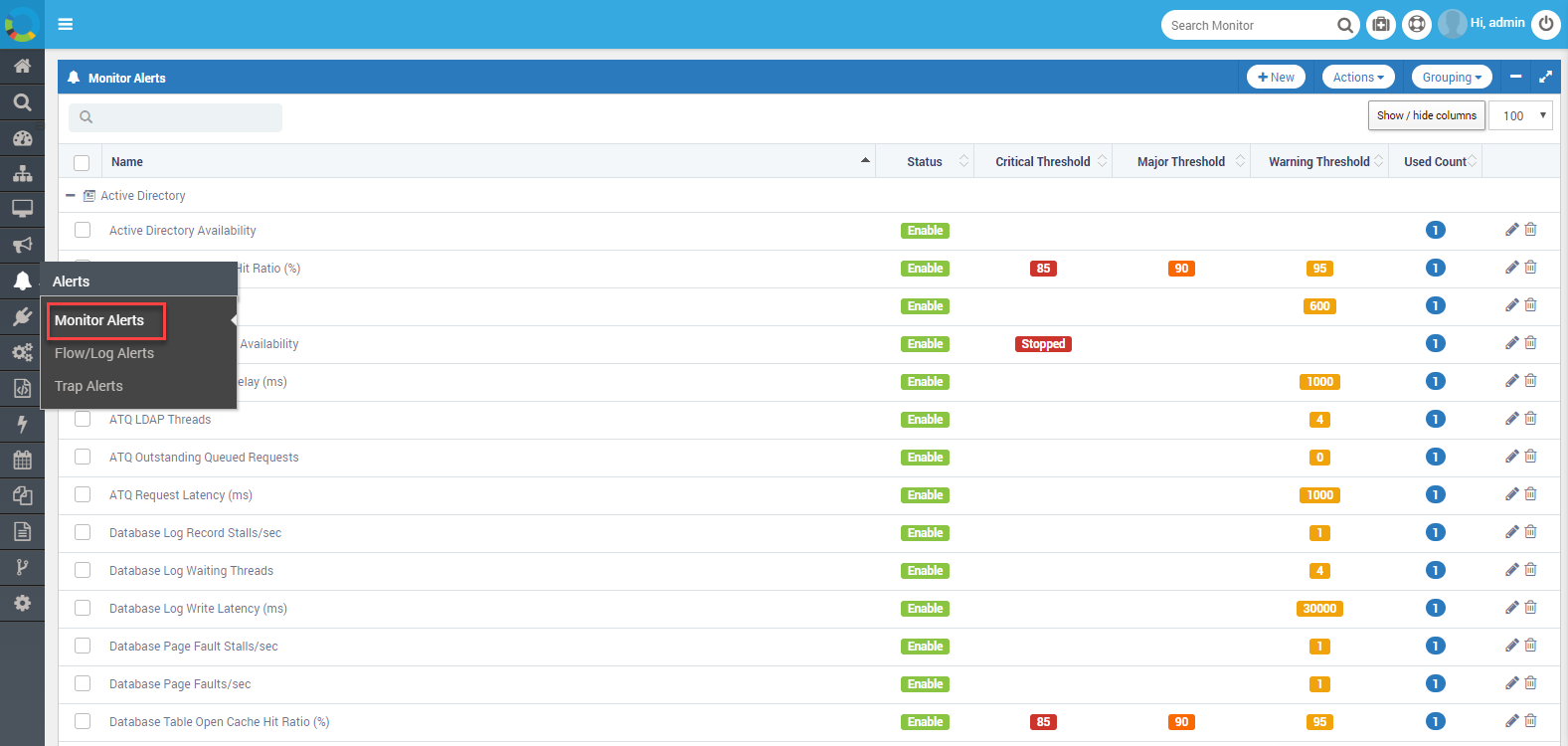This screenshot has height=746, width=1568.
Task: Sort by Critical Threshold column
Action: (x=1043, y=161)
